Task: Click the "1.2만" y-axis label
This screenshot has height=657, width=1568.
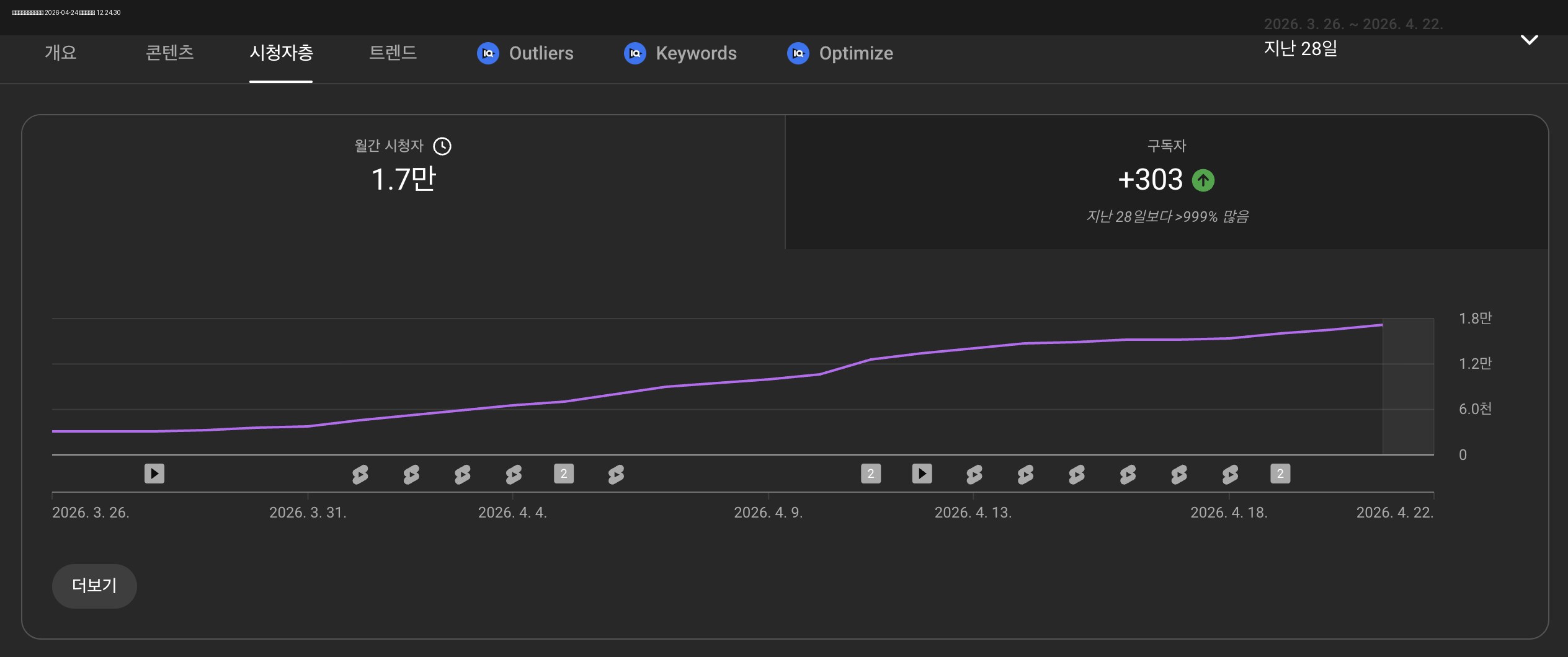Action: click(1475, 364)
